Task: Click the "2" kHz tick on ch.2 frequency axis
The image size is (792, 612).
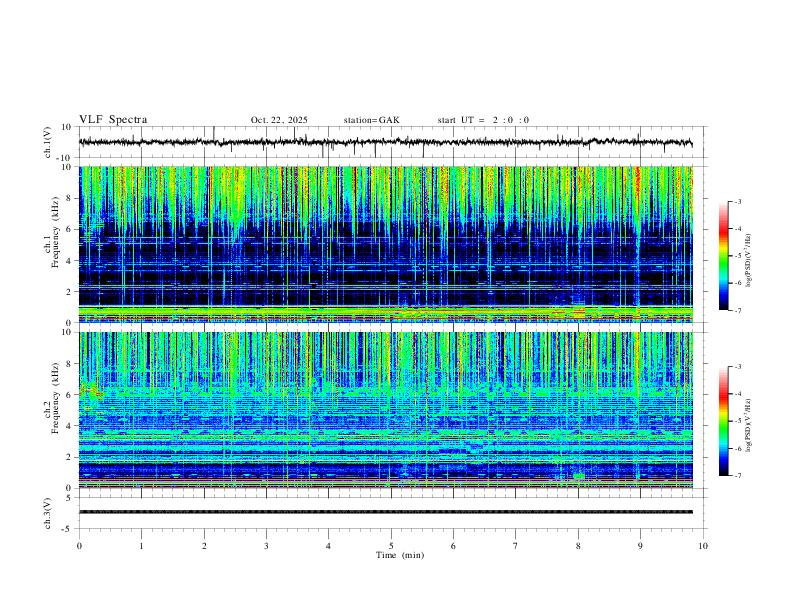Action: point(70,457)
